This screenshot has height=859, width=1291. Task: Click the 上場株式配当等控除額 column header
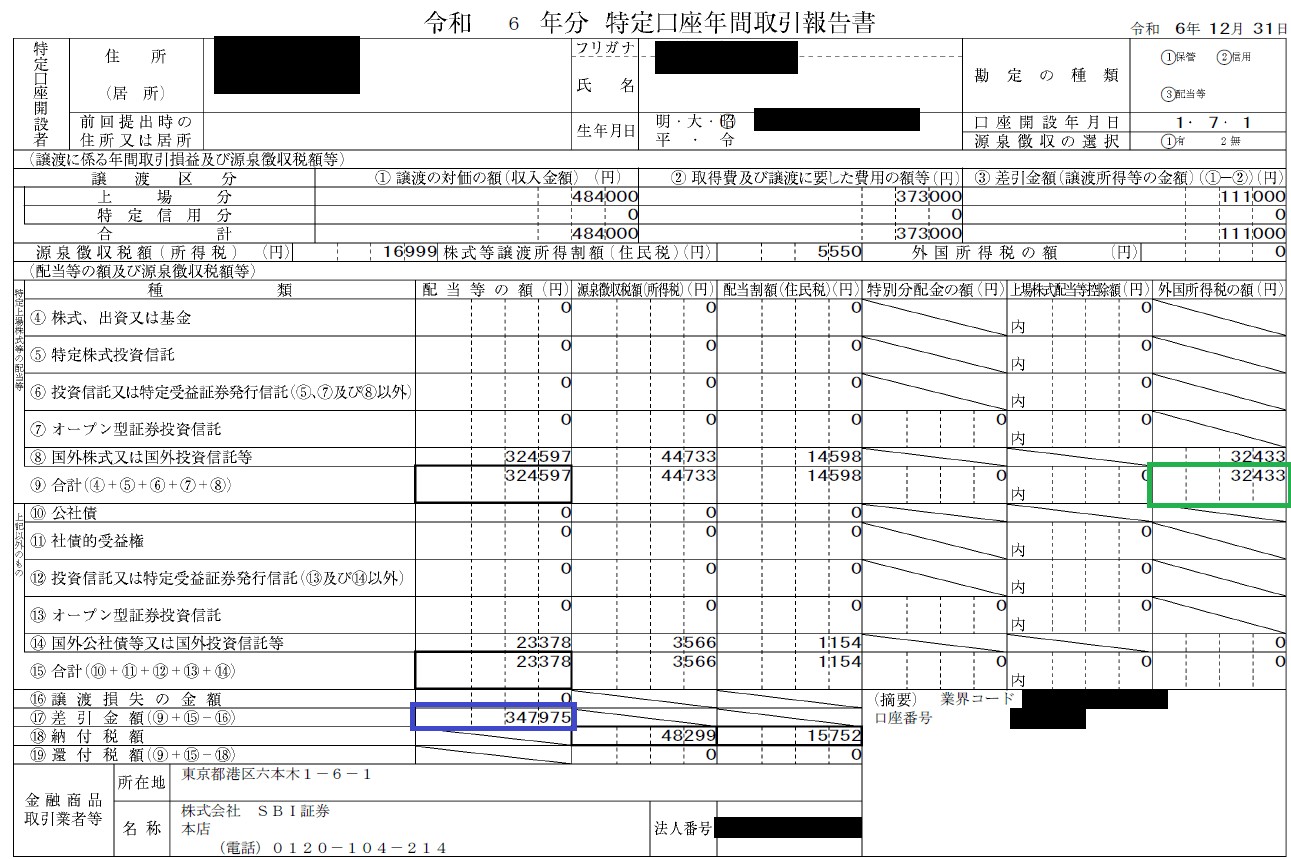coord(1080,289)
